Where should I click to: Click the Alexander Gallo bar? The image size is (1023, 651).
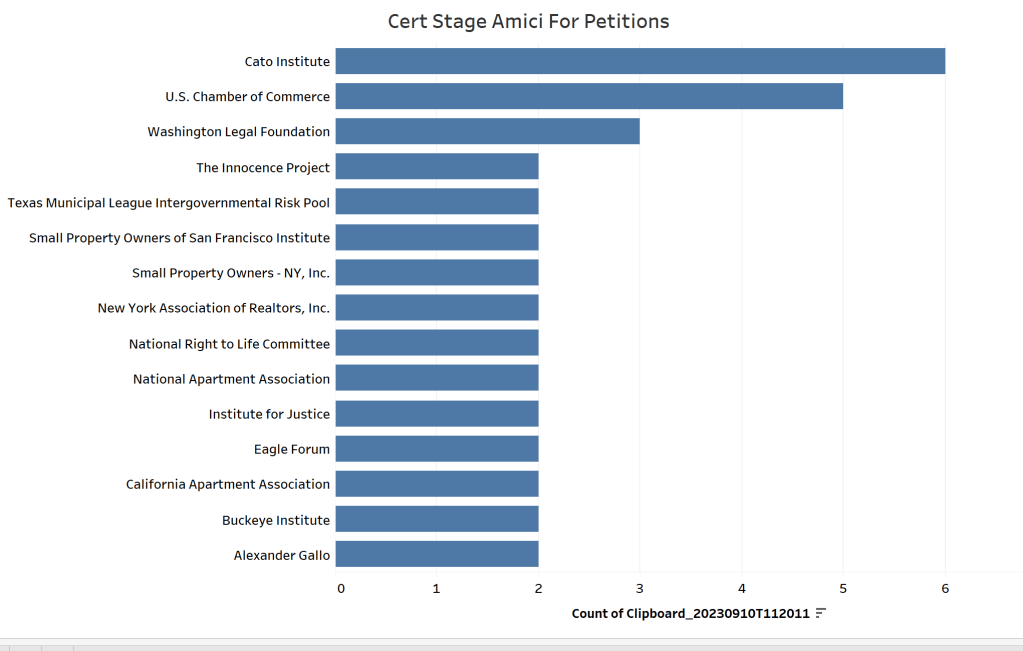click(437, 555)
